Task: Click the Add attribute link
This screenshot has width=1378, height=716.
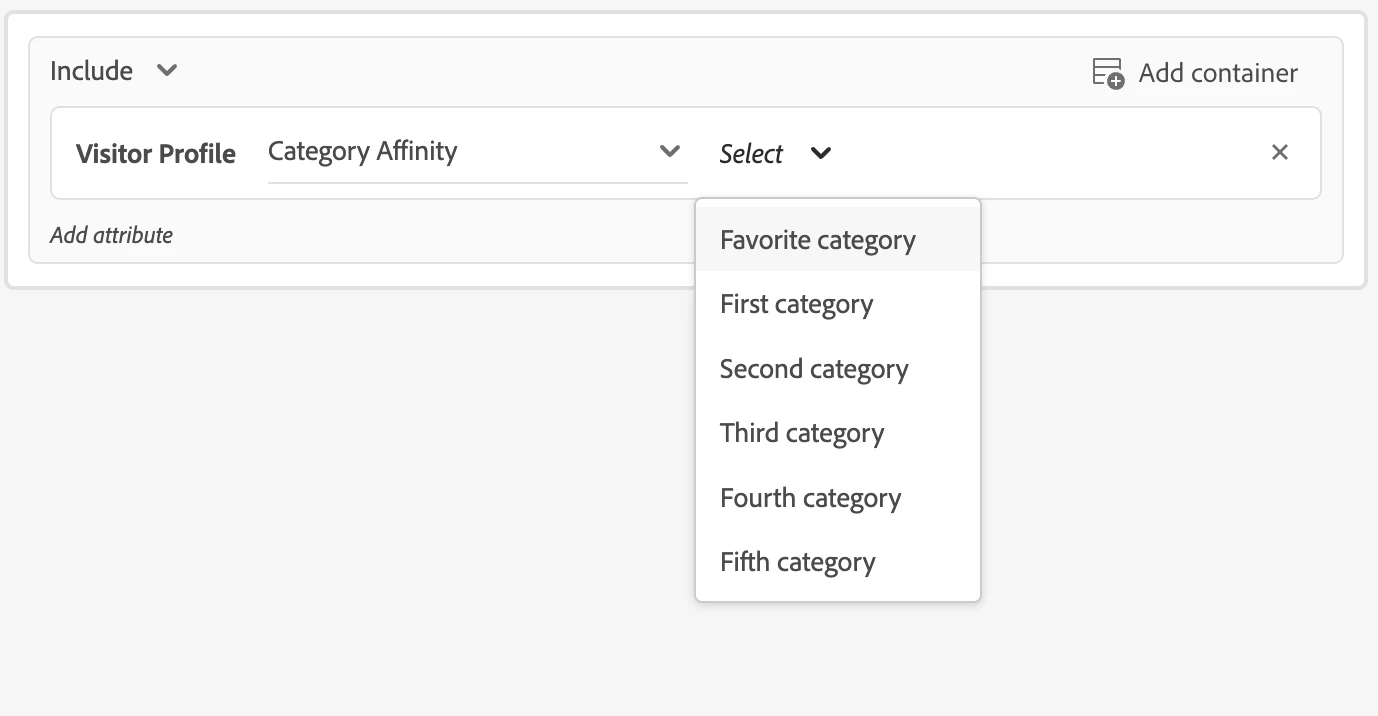Action: [111, 235]
